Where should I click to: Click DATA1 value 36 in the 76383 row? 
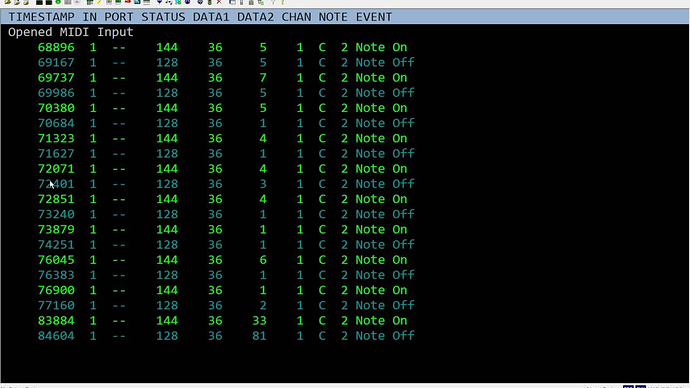(215, 275)
